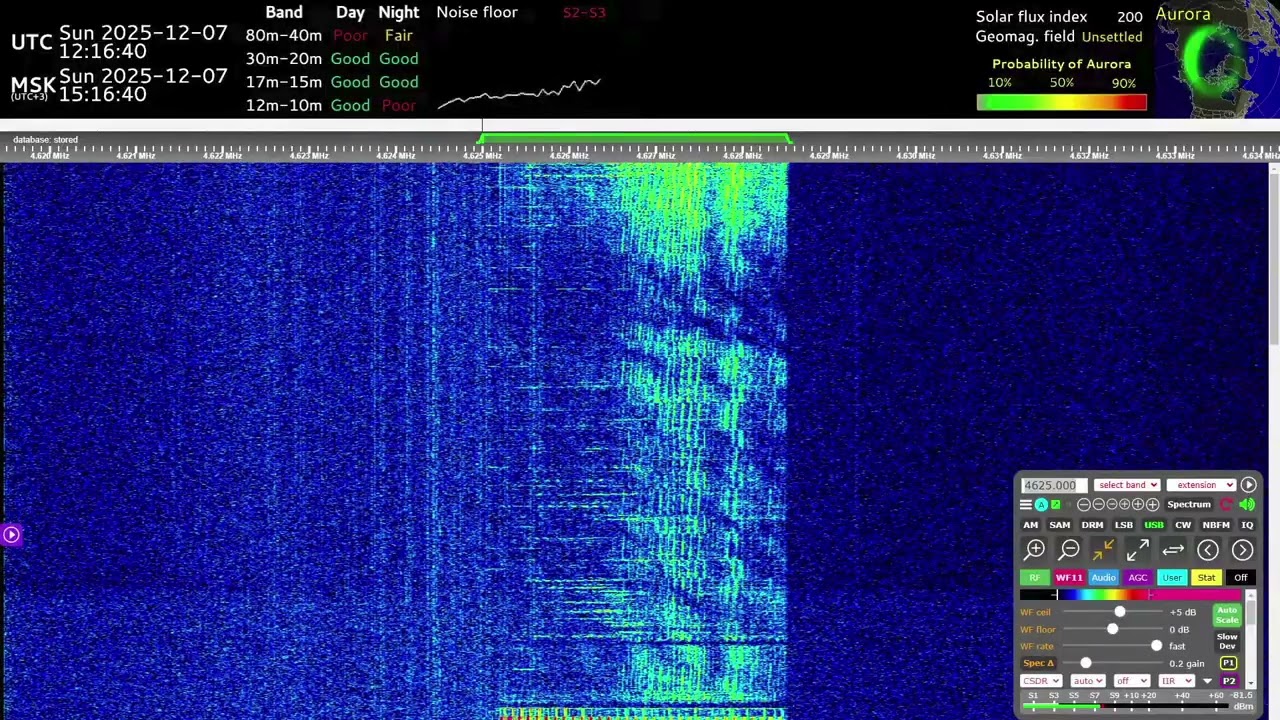Click the green passband indicator above the scale
1280x720 pixels.
click(636, 138)
